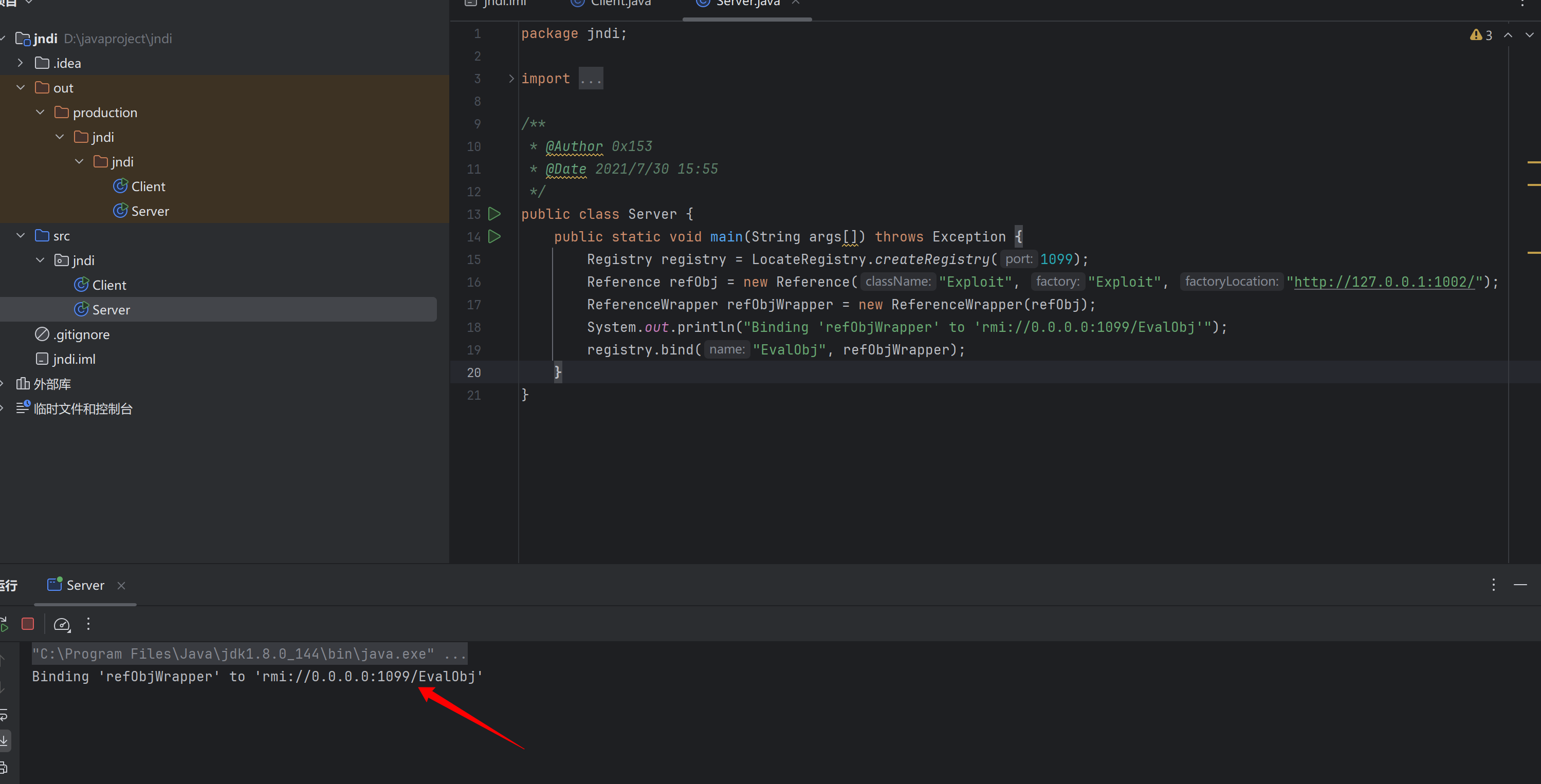Toggle soft-wrap in console output

tap(4, 715)
